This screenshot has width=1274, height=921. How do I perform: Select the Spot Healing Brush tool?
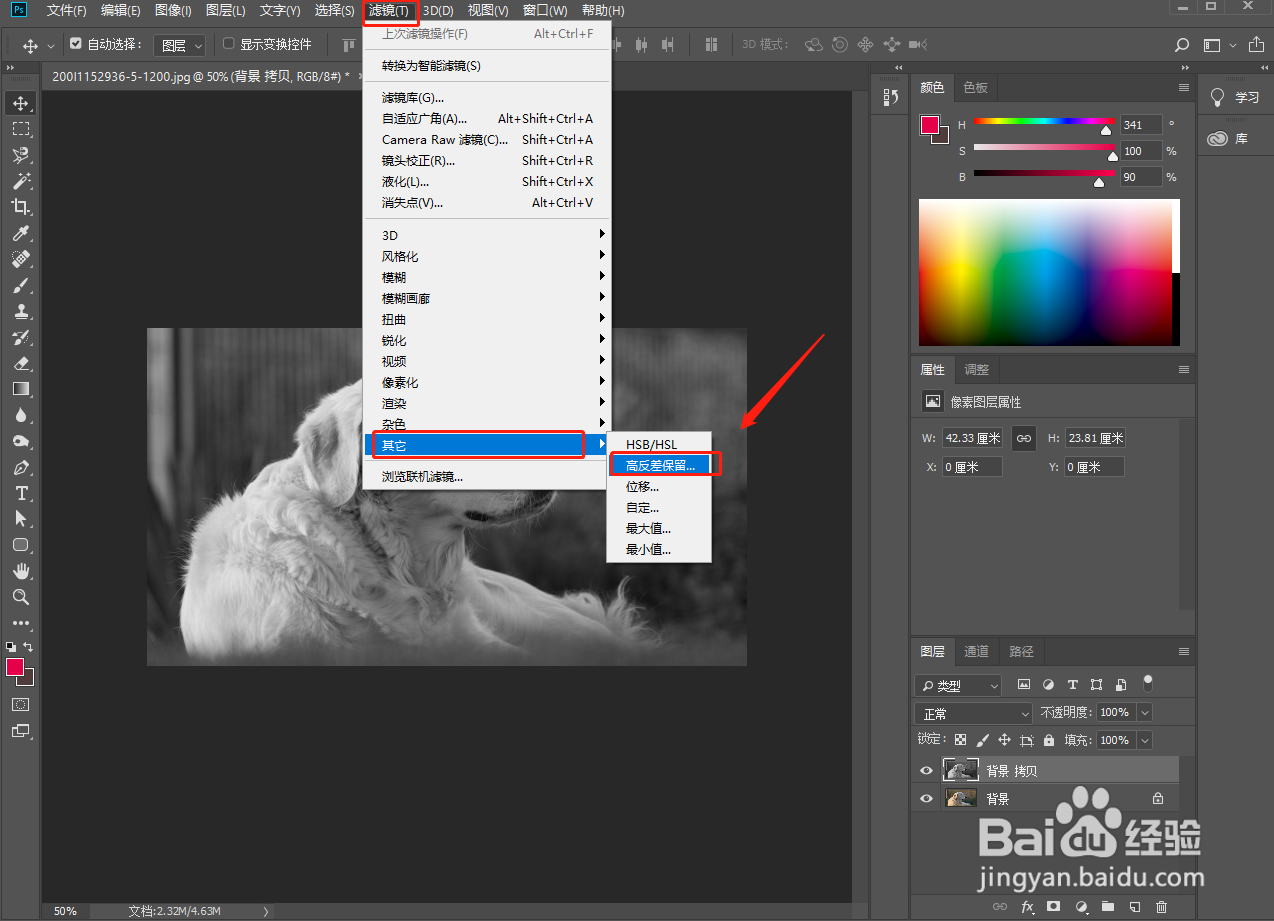[x=21, y=259]
